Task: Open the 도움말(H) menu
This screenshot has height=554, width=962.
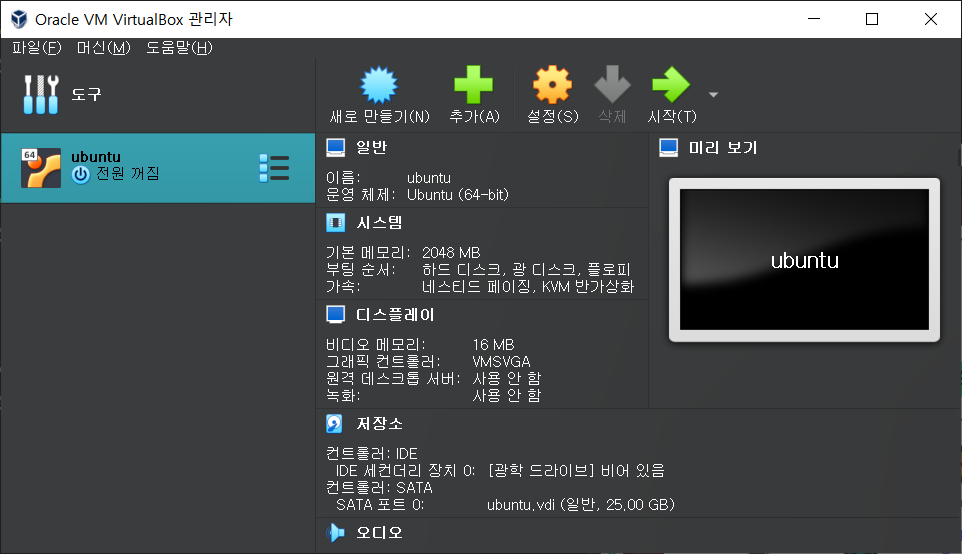Action: pyautogui.click(x=179, y=48)
